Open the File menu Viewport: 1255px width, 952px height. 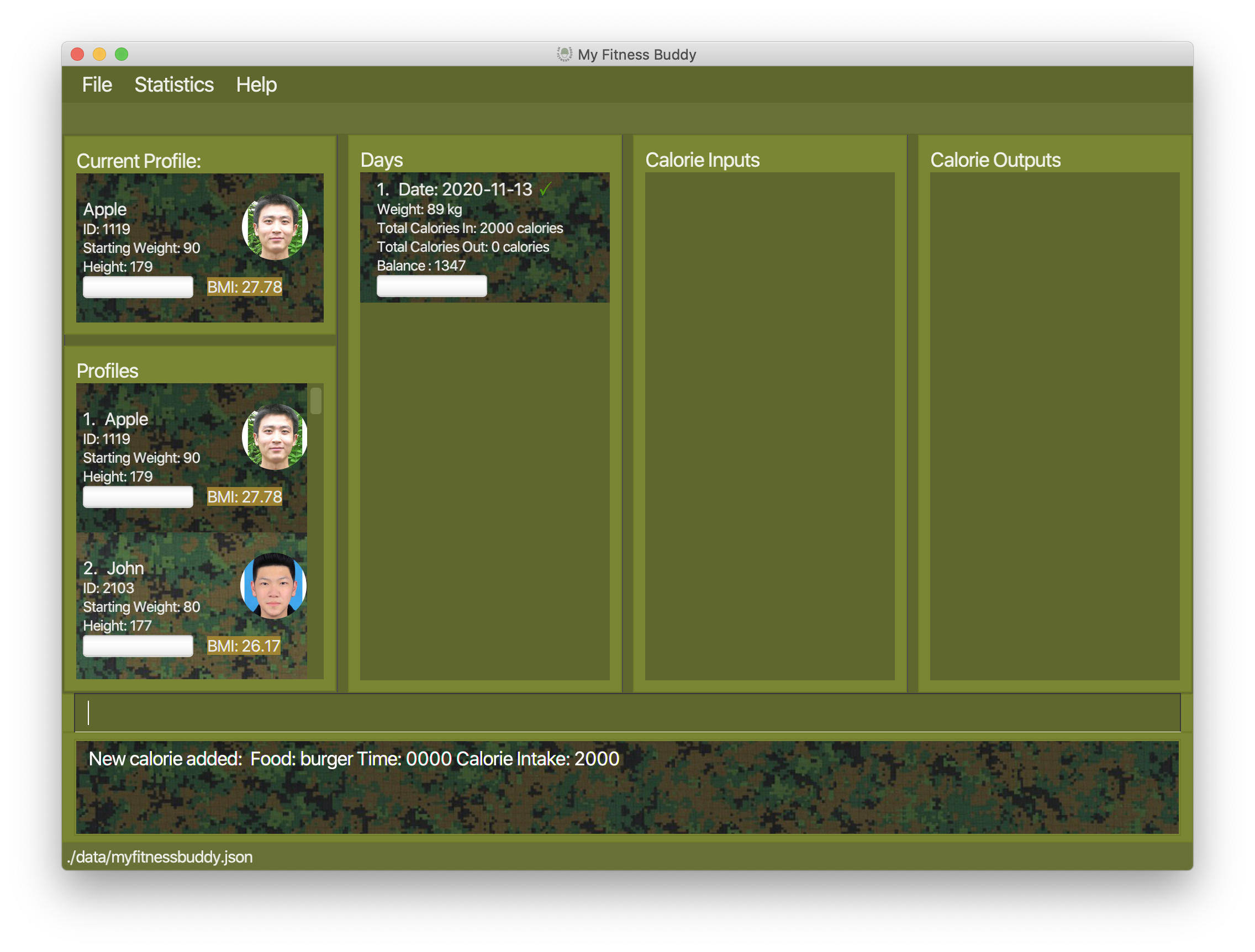click(97, 85)
